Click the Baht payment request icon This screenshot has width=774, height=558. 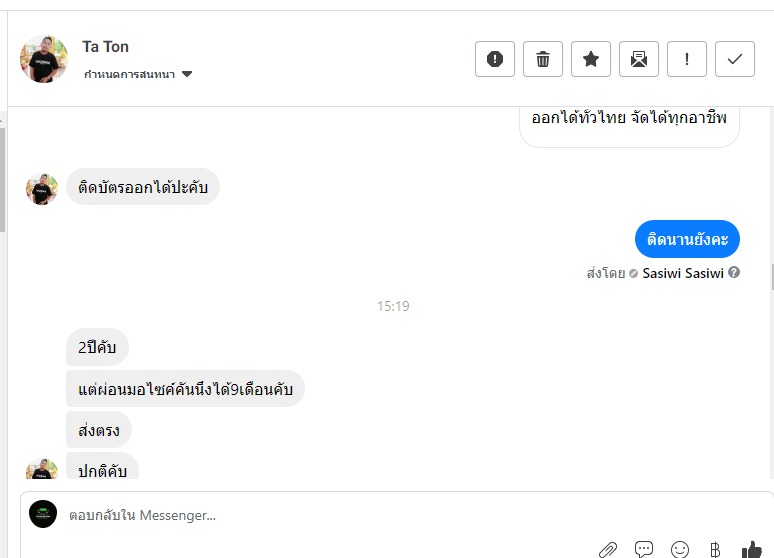pos(715,549)
